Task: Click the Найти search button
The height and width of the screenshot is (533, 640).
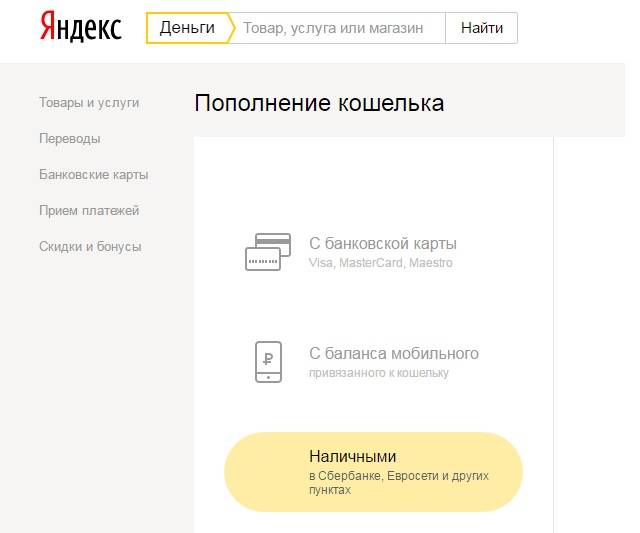Action: (x=482, y=28)
